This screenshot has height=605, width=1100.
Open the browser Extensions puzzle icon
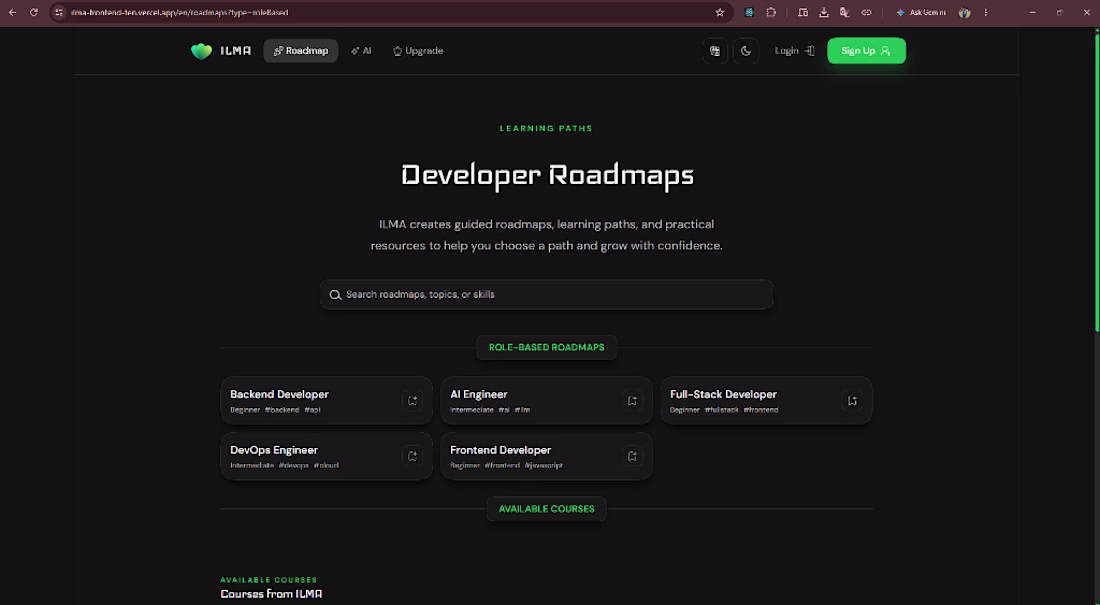[771, 12]
